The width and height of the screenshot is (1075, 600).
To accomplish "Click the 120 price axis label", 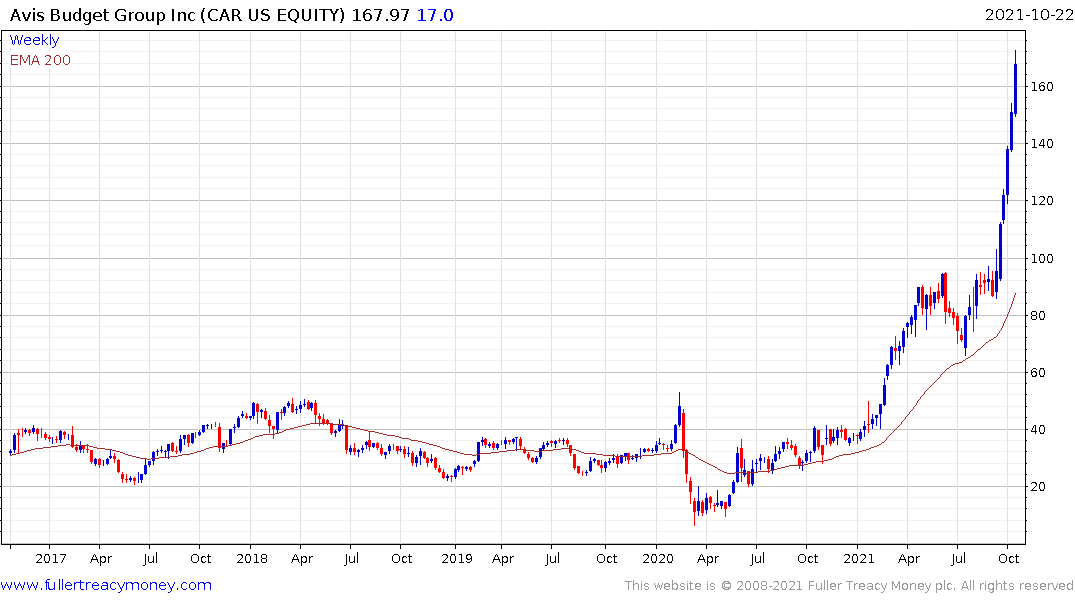I will 1041,201.
